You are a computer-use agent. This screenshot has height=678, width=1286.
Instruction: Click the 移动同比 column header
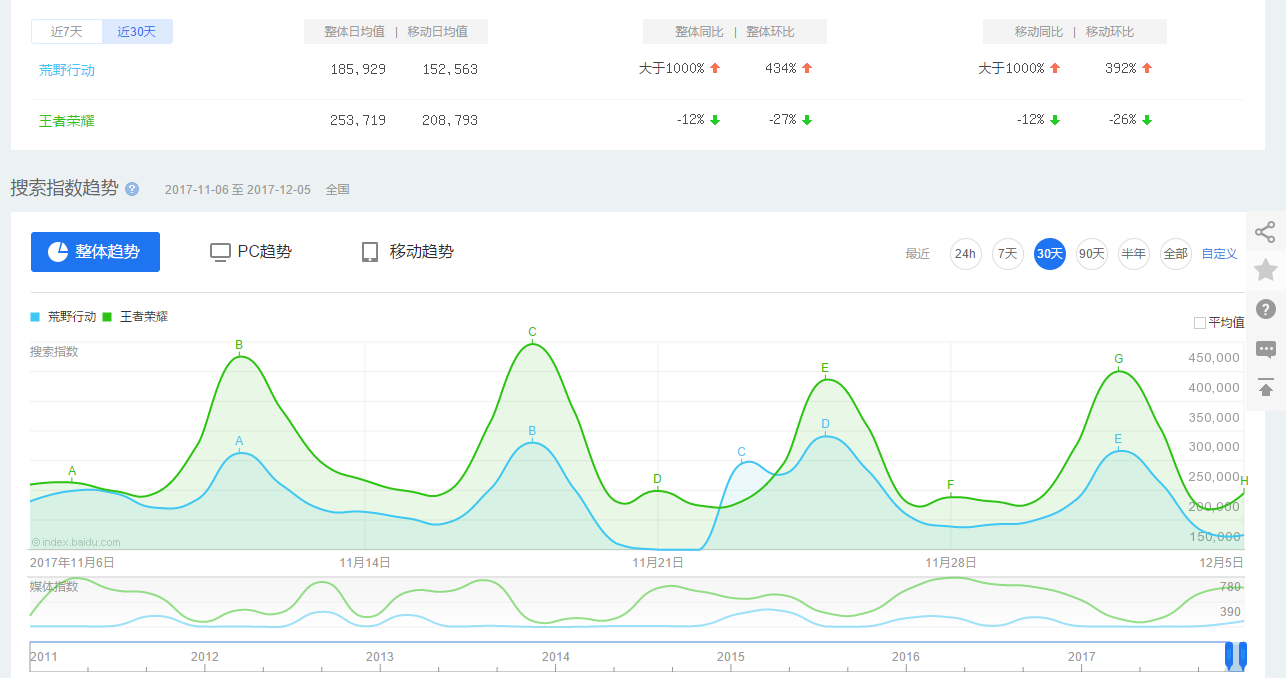pos(1040,32)
